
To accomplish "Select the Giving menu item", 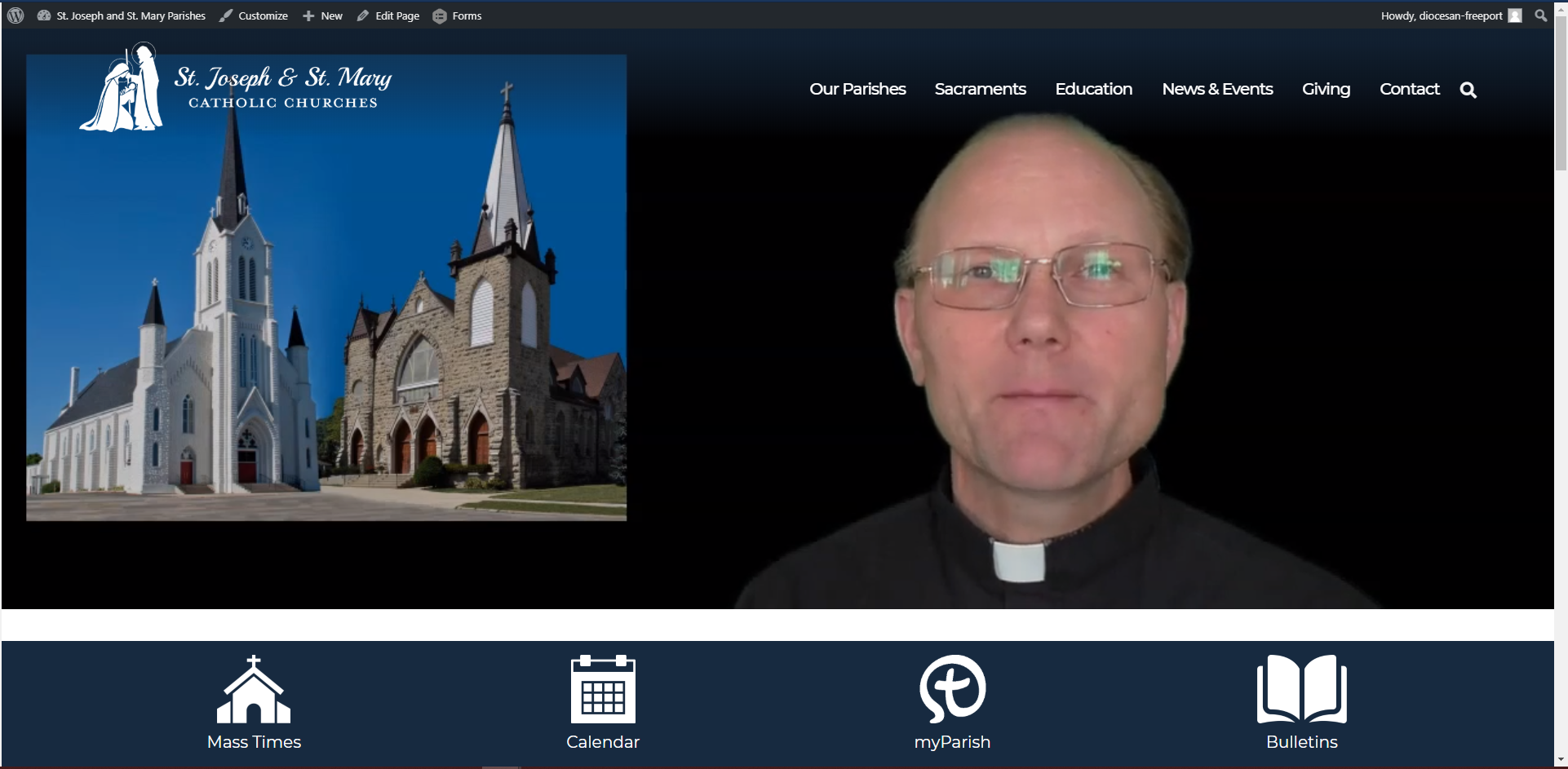I will coord(1326,89).
